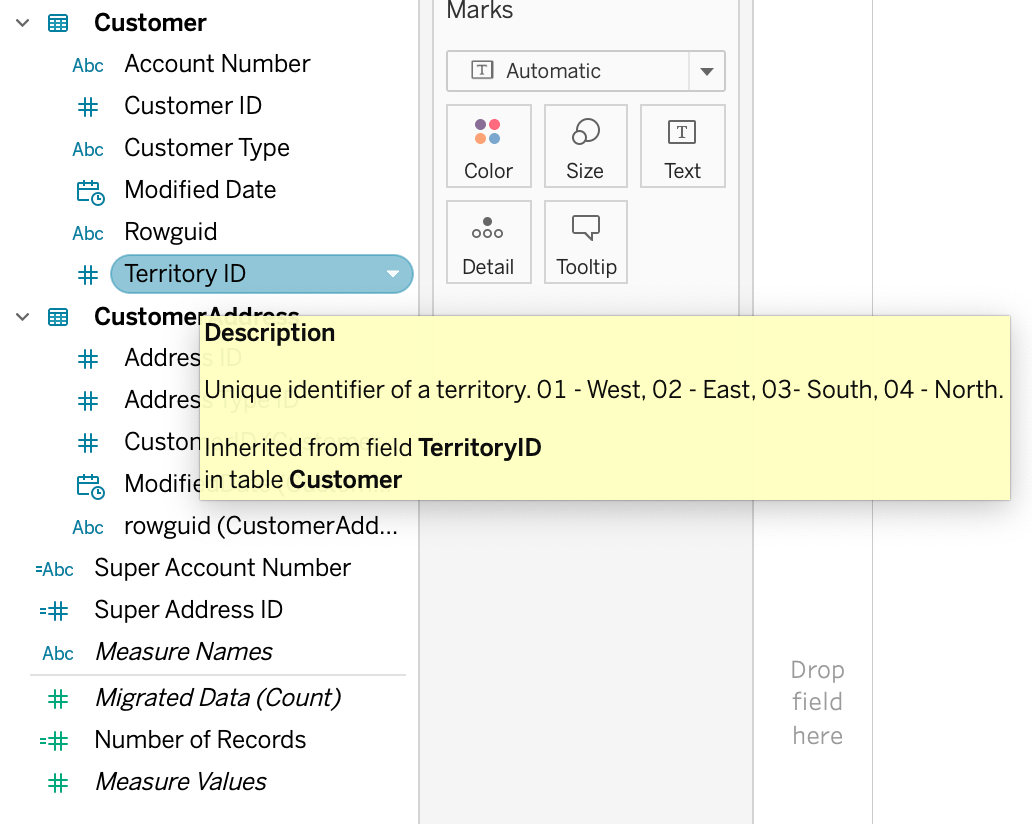The width and height of the screenshot is (1032, 824).
Task: Click the Drop field here area
Action: click(817, 703)
